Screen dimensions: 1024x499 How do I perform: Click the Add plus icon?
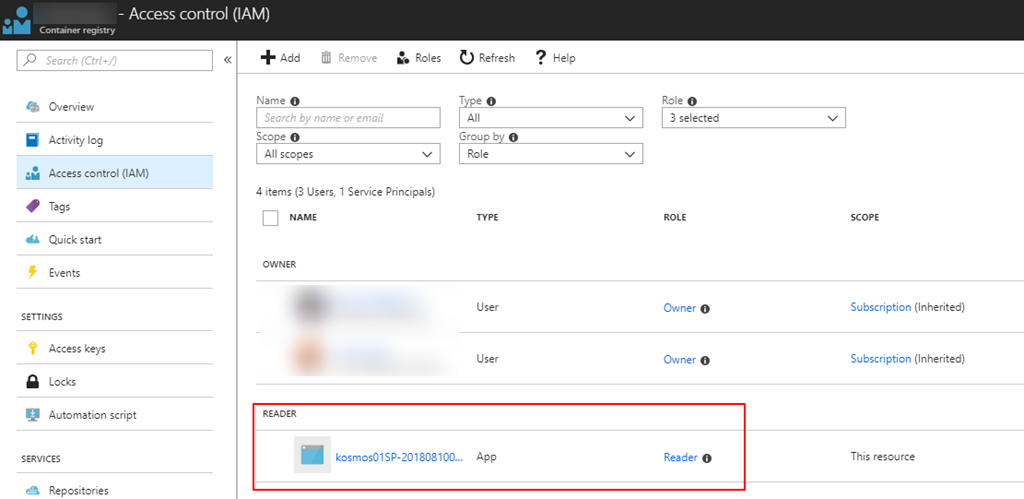(268, 58)
